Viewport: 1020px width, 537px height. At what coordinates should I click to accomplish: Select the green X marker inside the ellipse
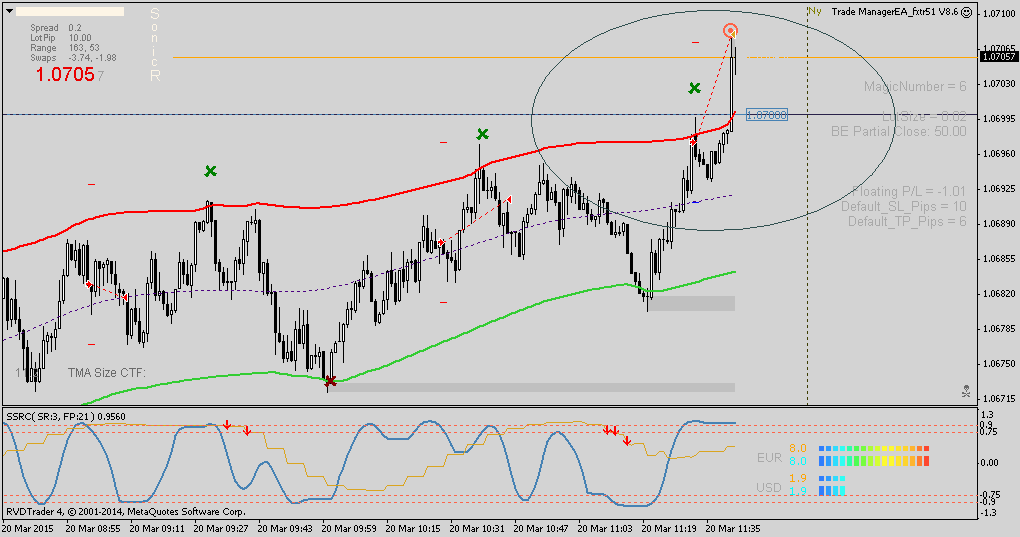coord(695,88)
